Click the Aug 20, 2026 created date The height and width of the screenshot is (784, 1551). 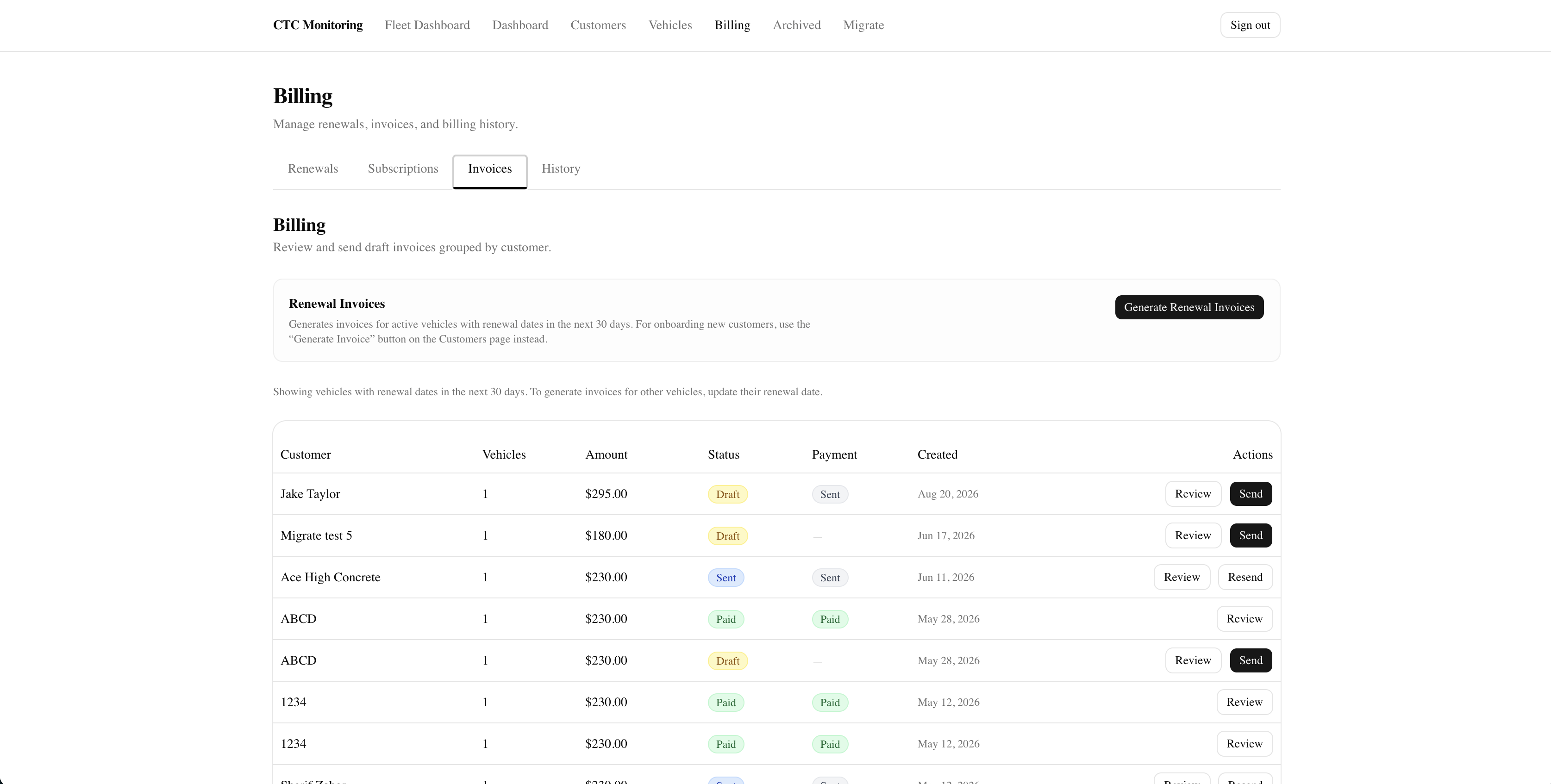(948, 494)
